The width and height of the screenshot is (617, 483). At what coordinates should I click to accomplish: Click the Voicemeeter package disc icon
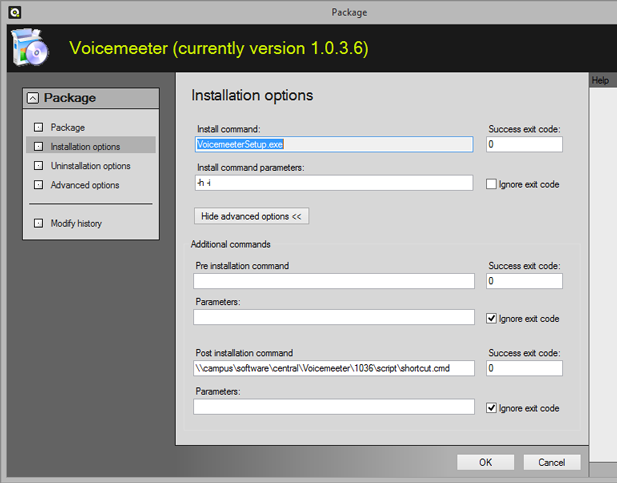29,49
